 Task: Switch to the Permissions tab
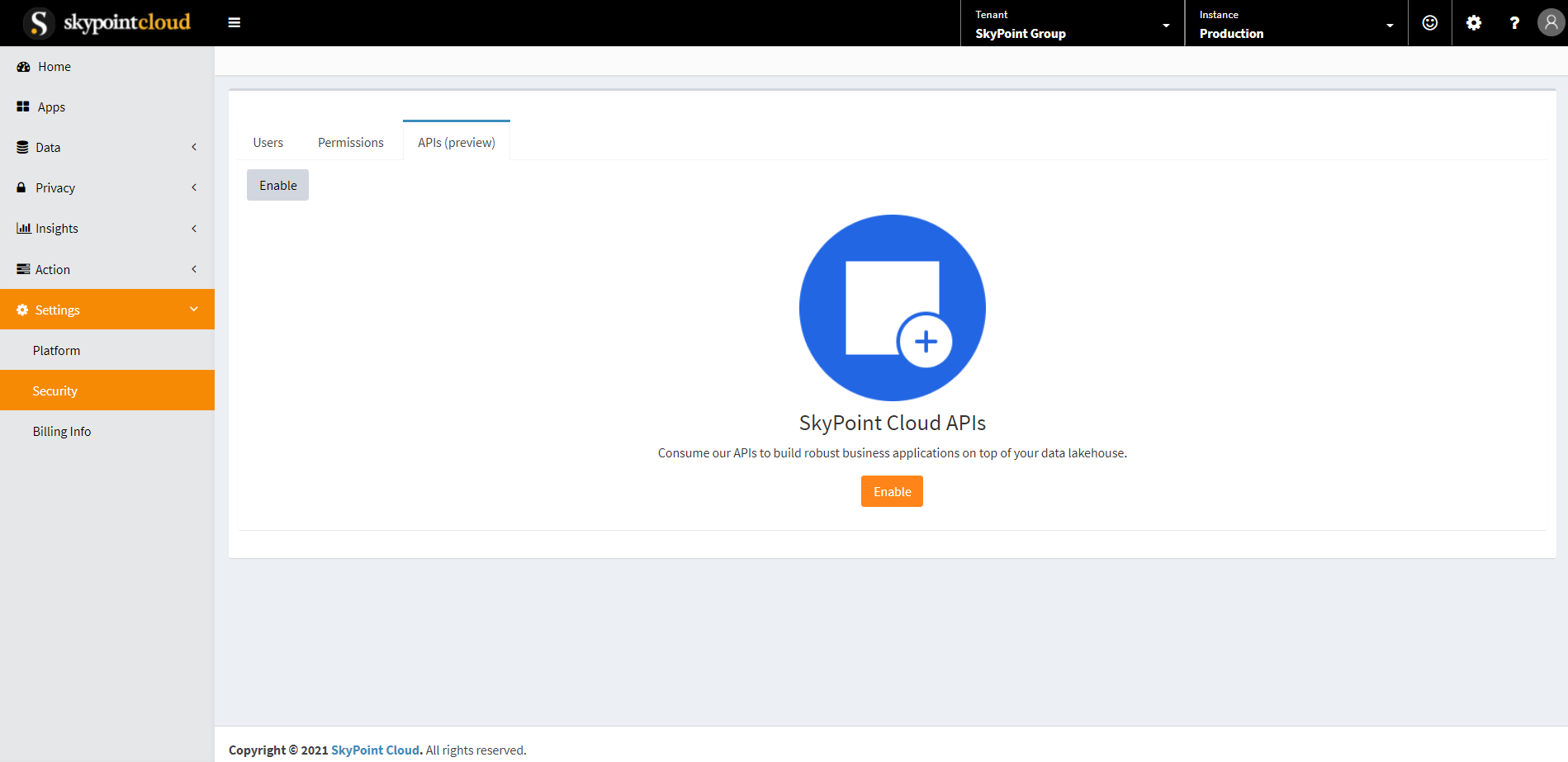[351, 142]
